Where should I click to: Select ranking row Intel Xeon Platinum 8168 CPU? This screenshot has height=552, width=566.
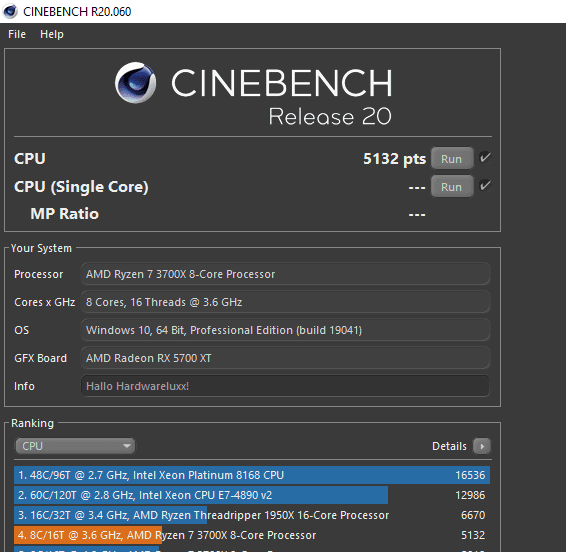pyautogui.click(x=252, y=475)
